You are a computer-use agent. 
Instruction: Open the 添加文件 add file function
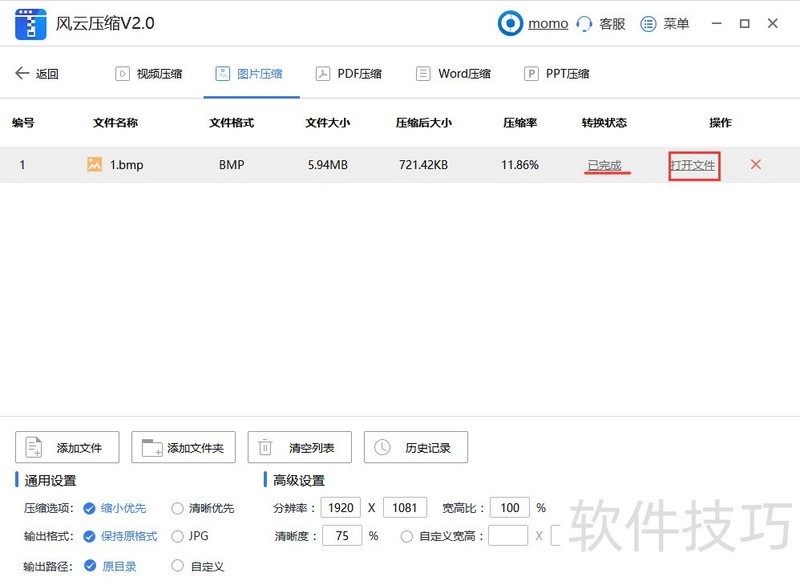[x=68, y=447]
